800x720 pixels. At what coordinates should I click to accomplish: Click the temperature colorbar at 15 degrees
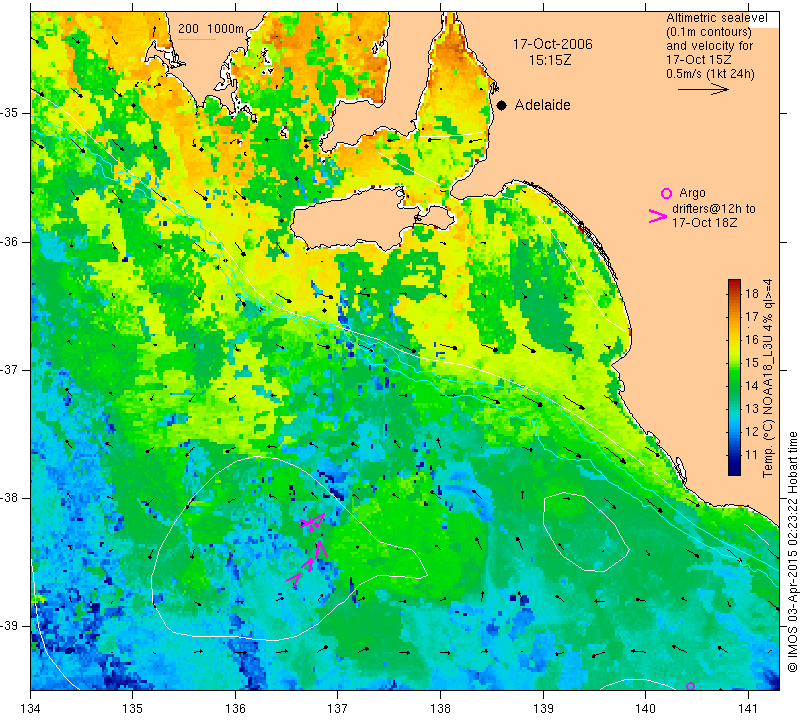[734, 363]
